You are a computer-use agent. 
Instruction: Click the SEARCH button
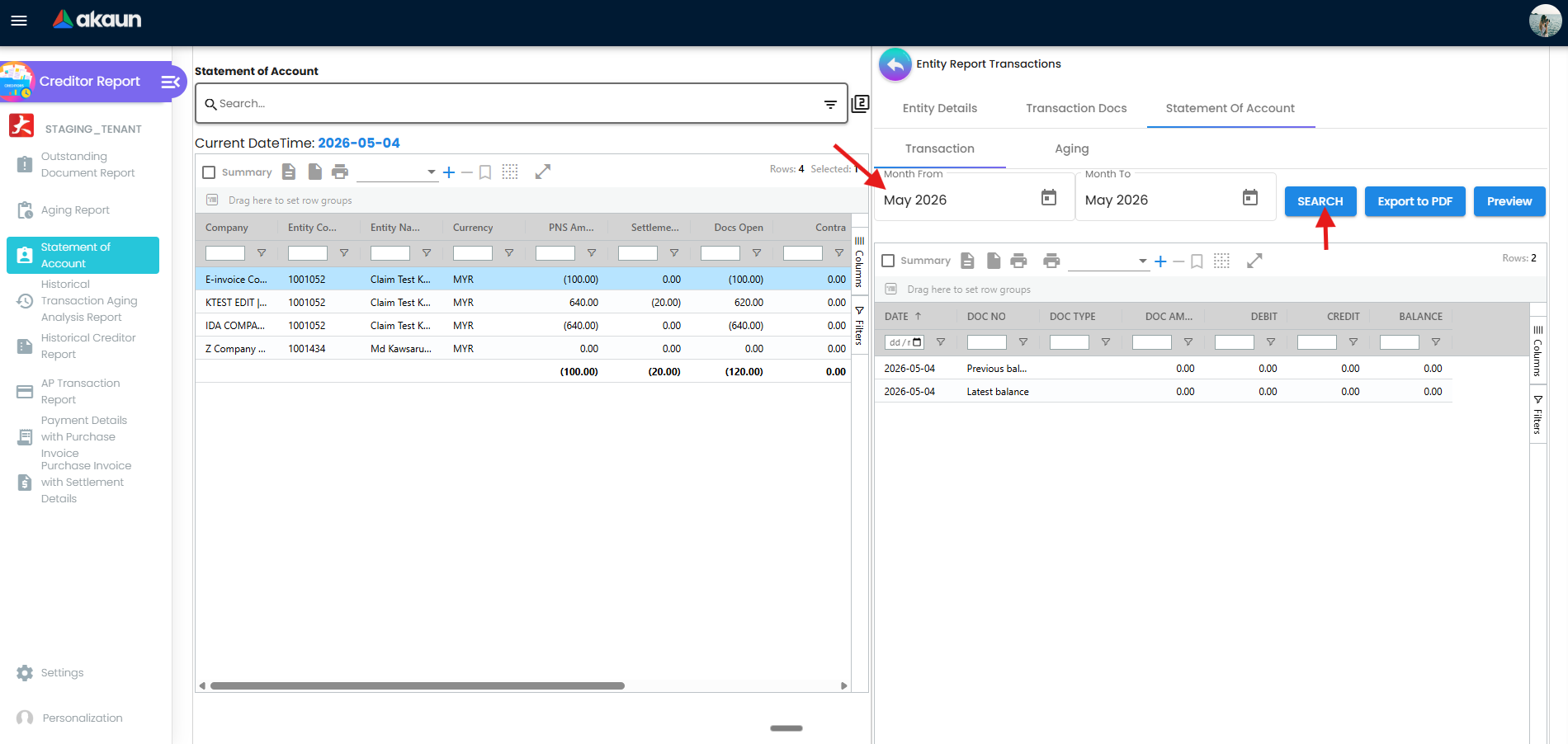1320,201
